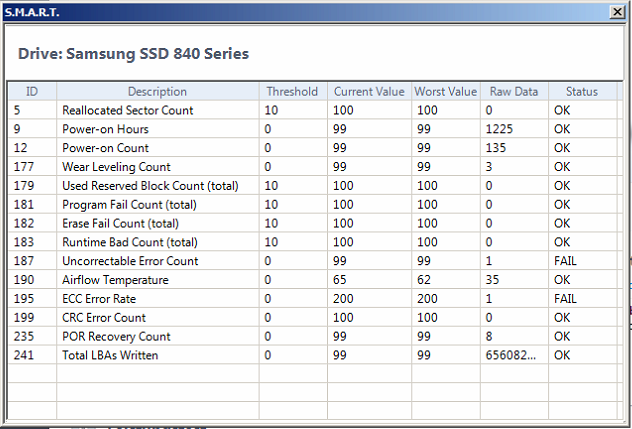Click ID cell 199
The image size is (632, 429).
[24, 317]
